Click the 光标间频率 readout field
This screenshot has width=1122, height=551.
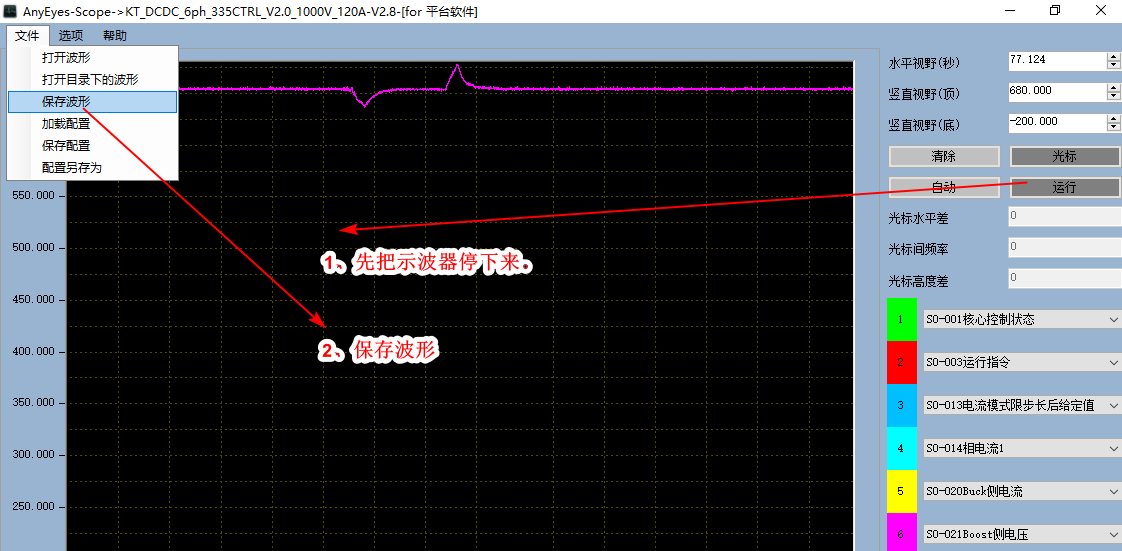tap(1065, 247)
